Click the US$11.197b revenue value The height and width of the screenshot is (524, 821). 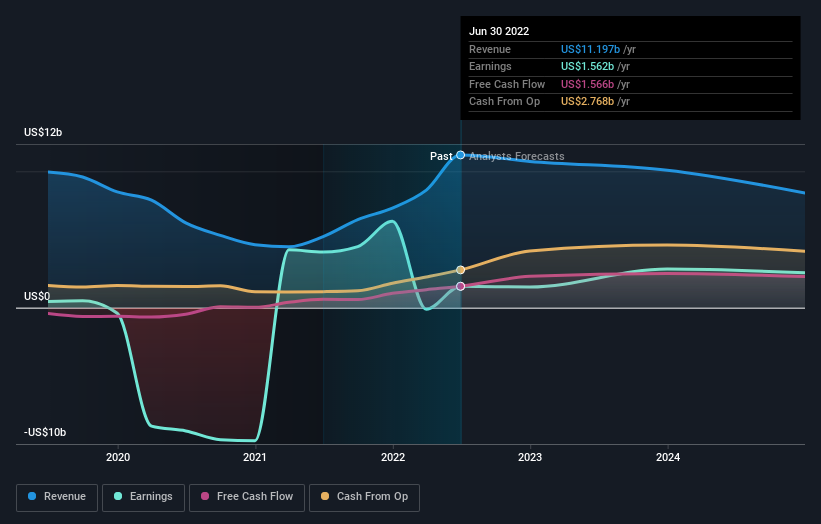point(591,49)
